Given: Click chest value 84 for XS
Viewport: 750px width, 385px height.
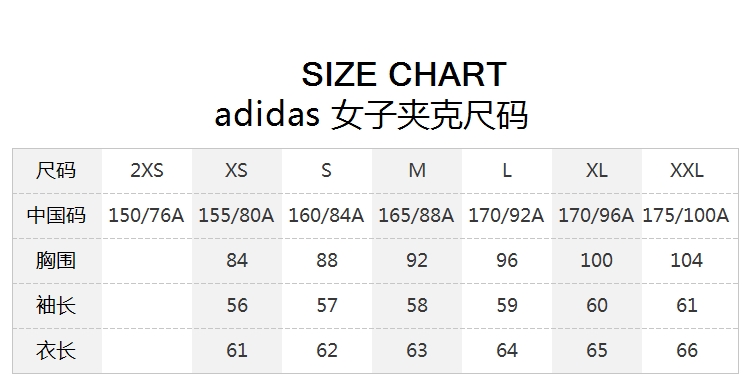Looking at the screenshot, I should click(x=237, y=260).
